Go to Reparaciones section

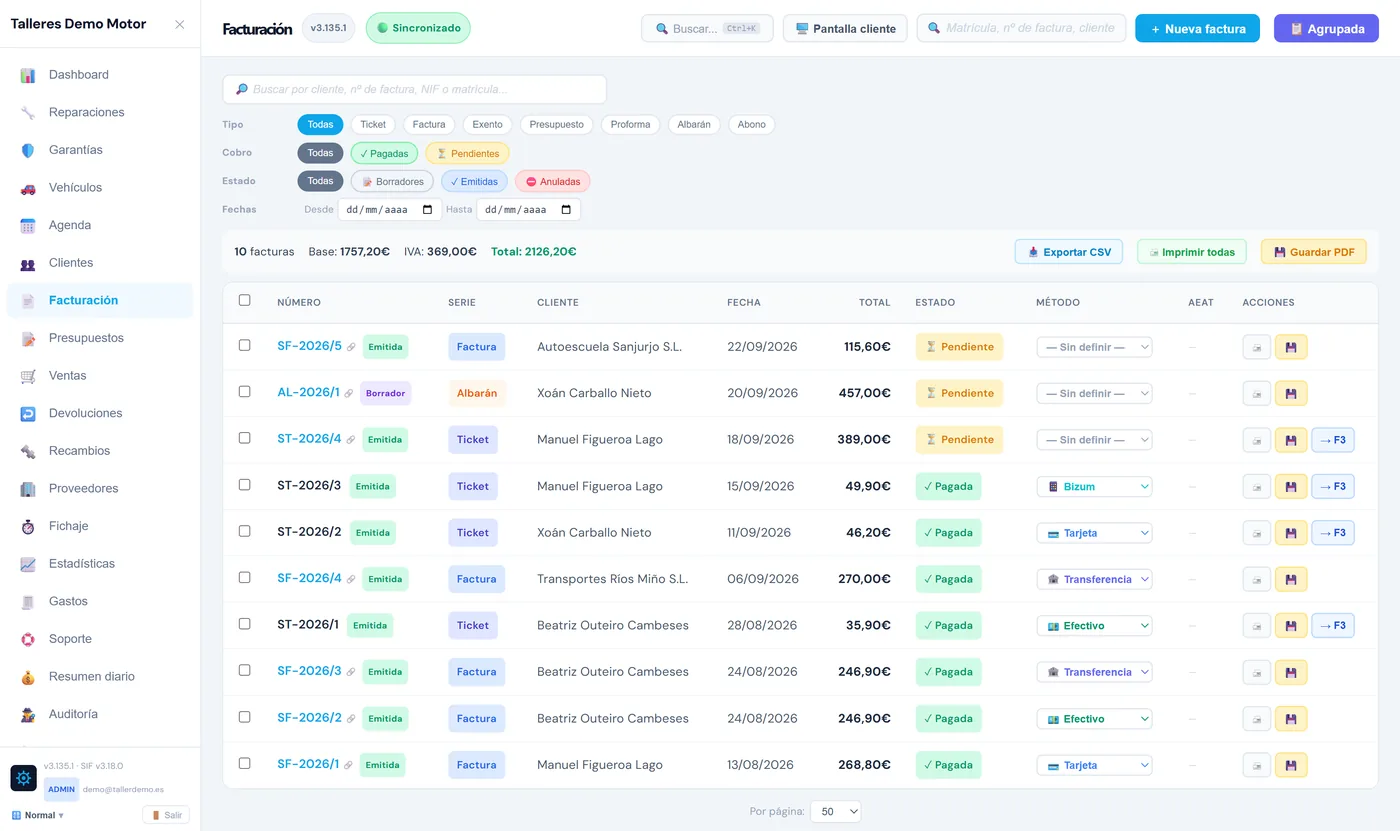pyautogui.click(x=100, y=112)
